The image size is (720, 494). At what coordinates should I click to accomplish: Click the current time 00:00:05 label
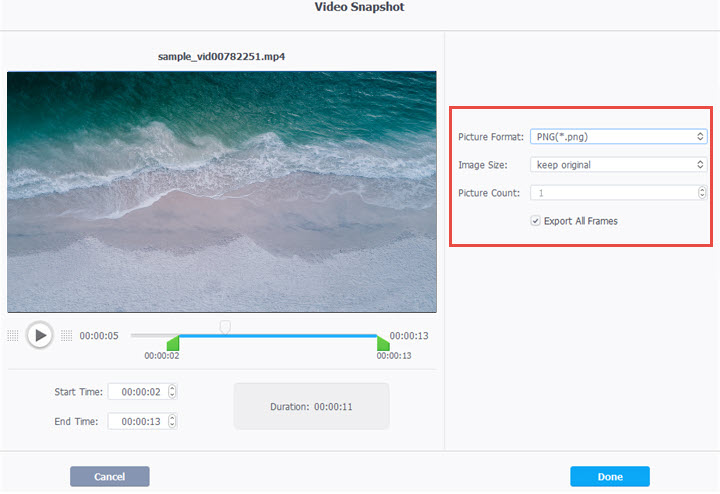pos(99,336)
